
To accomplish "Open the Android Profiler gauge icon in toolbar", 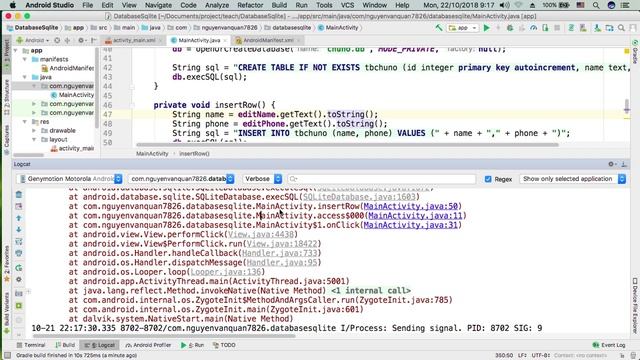I will click(x=533, y=28).
